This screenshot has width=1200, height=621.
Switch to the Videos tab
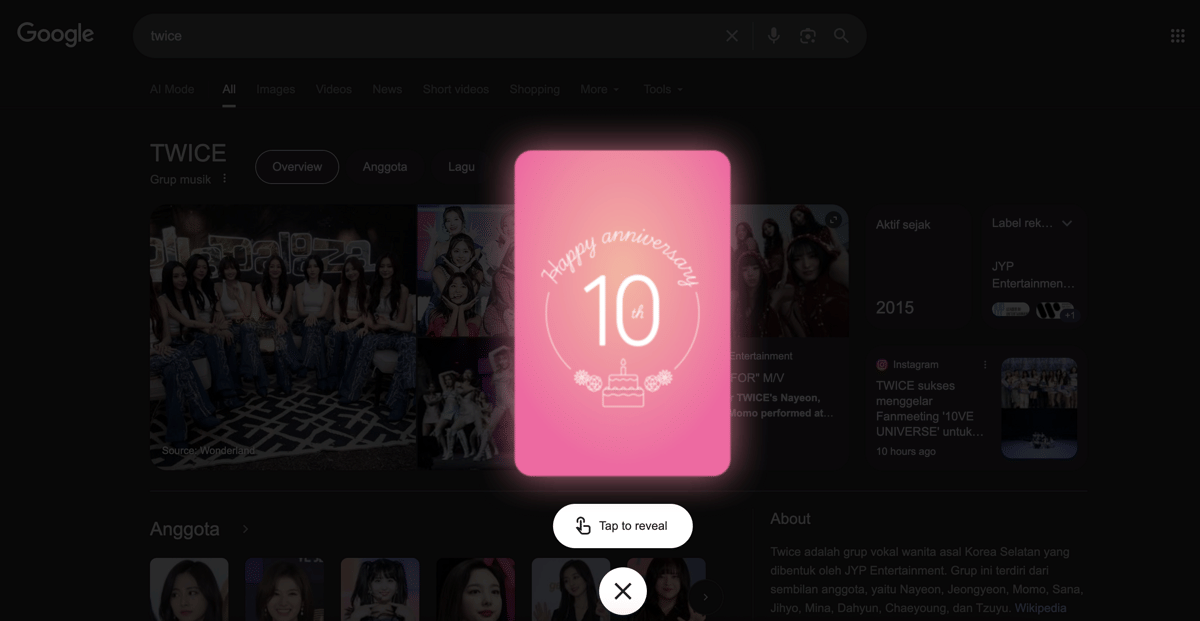click(x=333, y=89)
